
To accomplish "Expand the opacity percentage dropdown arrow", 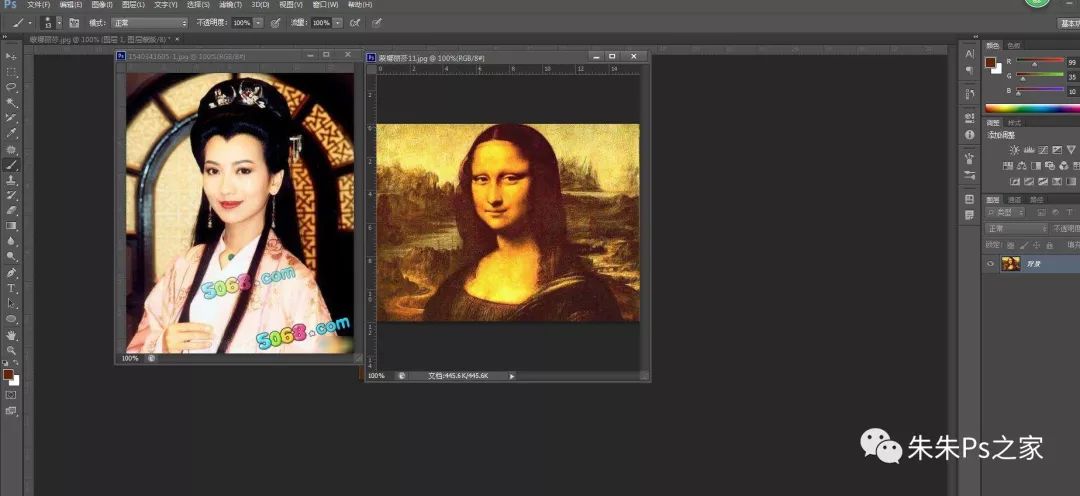I will (259, 22).
